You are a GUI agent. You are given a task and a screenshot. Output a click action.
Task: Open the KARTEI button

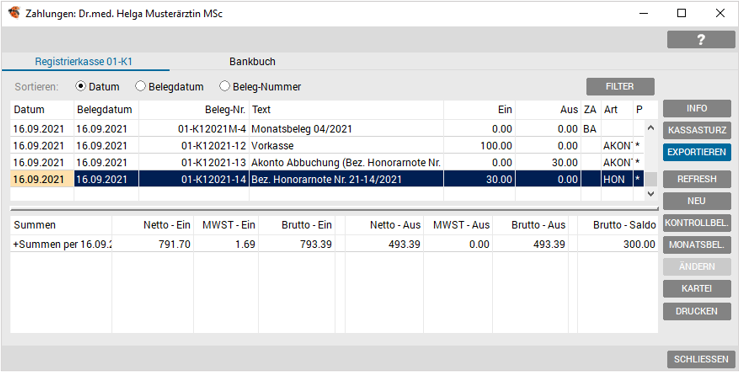click(697, 289)
